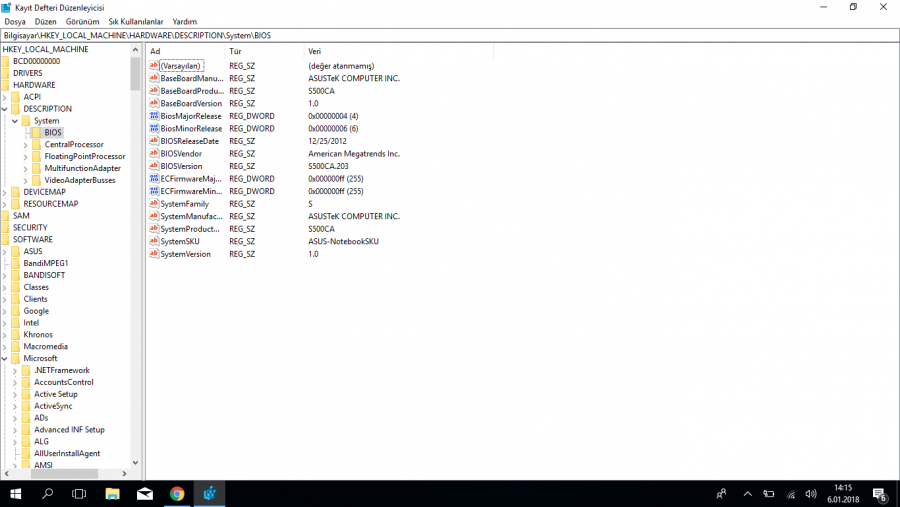Select the (Varsayılan) default value
The width and height of the screenshot is (900, 507).
click(x=181, y=66)
